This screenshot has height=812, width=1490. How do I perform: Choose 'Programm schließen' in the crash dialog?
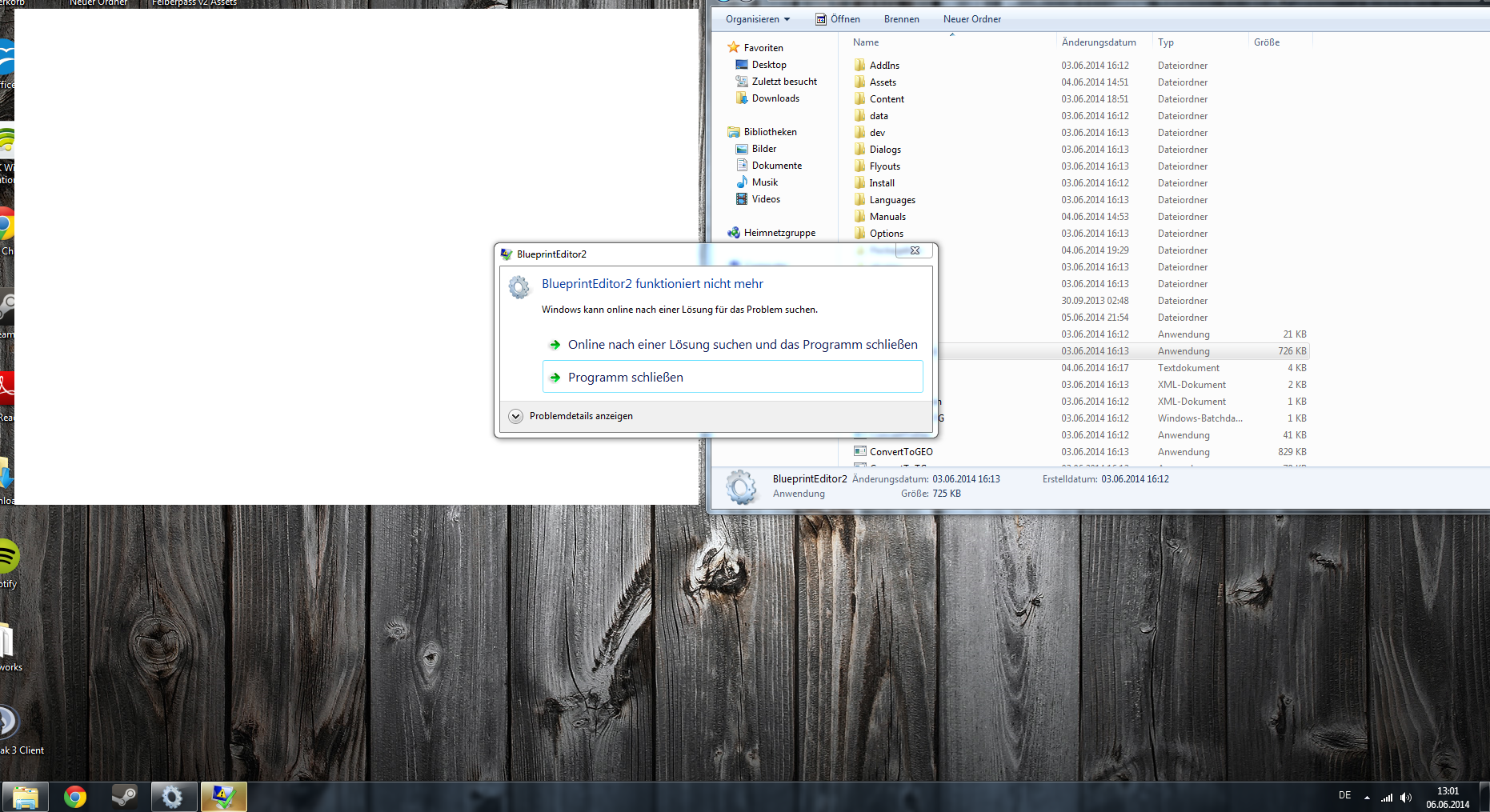[732, 377]
